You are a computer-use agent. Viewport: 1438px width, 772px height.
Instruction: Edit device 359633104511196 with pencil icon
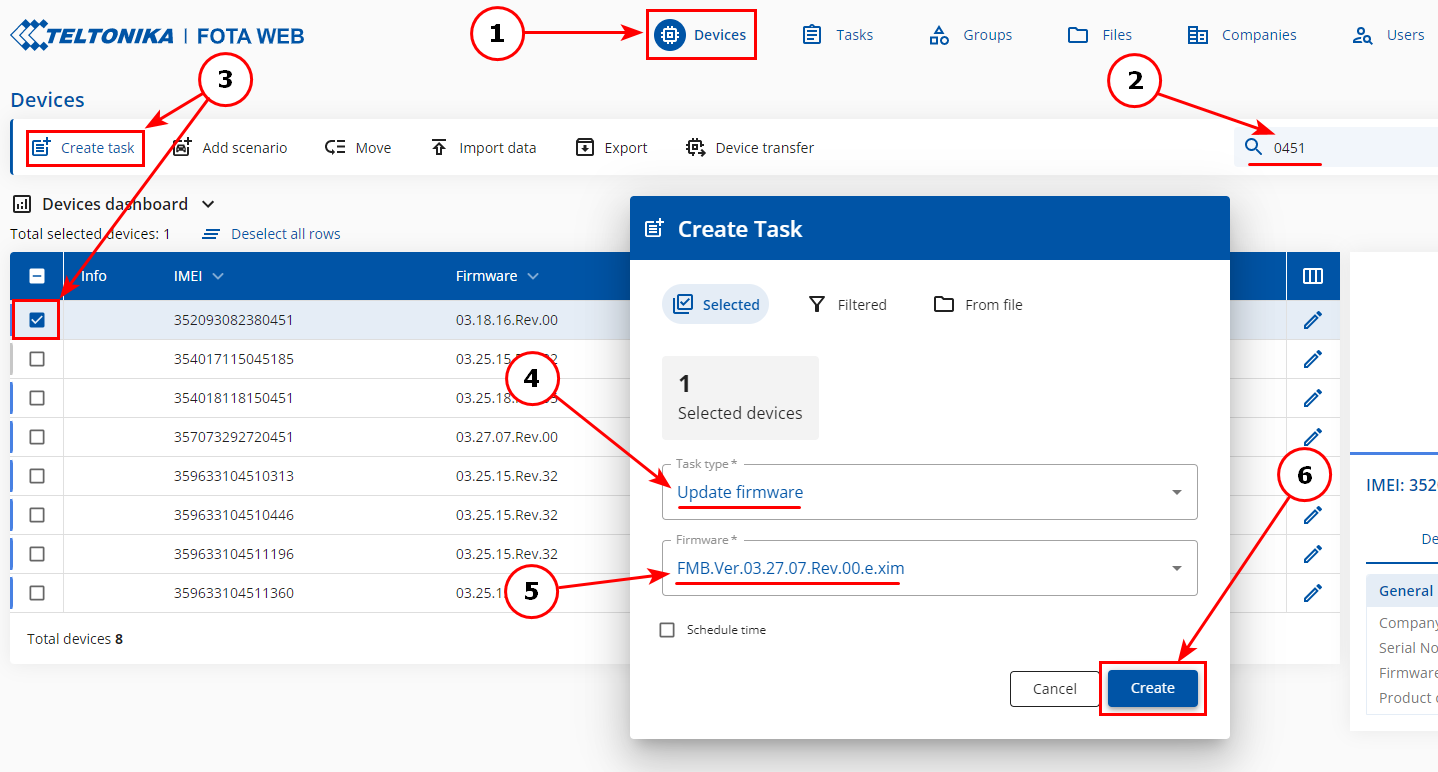click(1313, 554)
